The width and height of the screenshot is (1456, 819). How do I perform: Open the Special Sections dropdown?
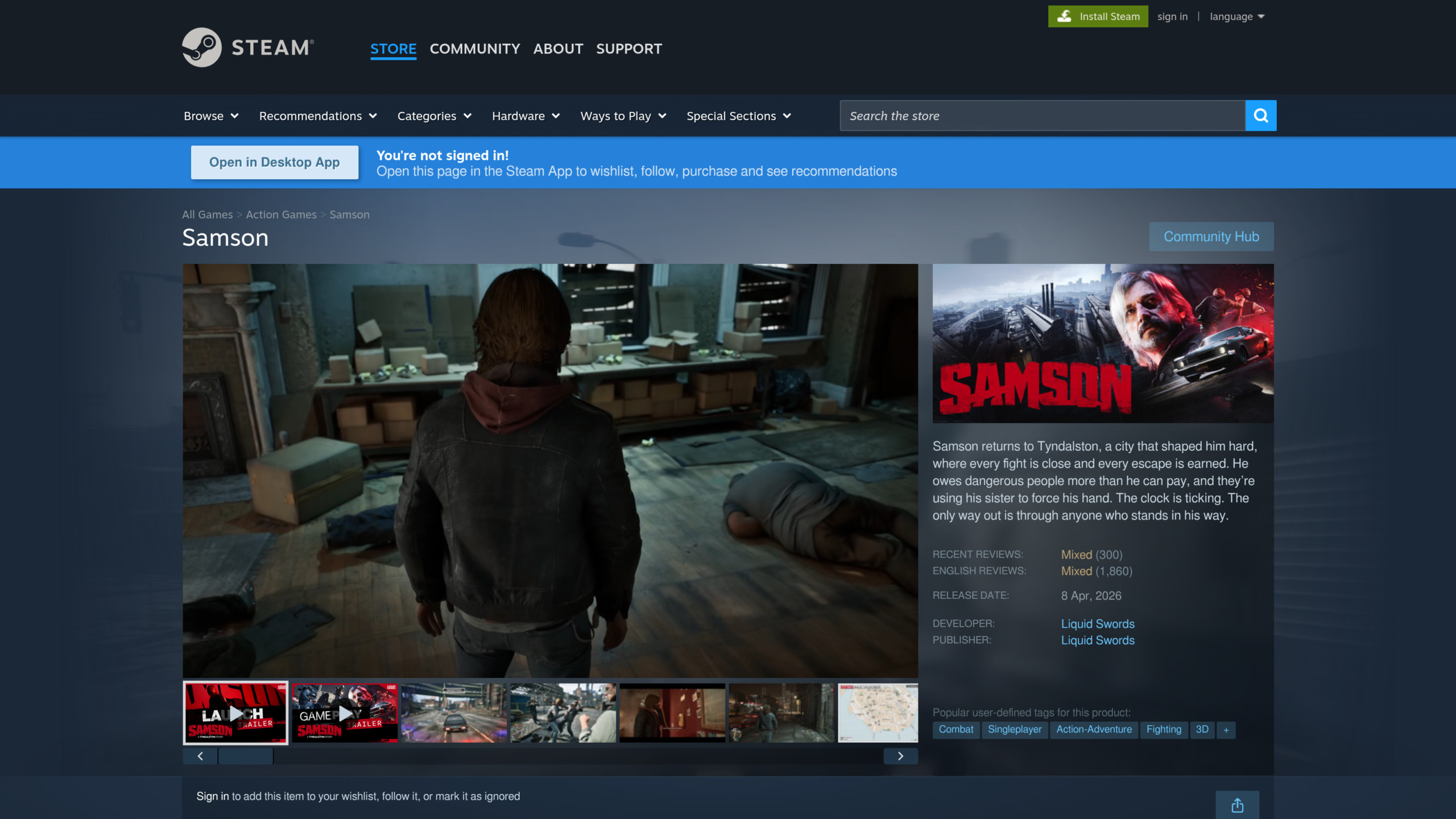click(739, 116)
